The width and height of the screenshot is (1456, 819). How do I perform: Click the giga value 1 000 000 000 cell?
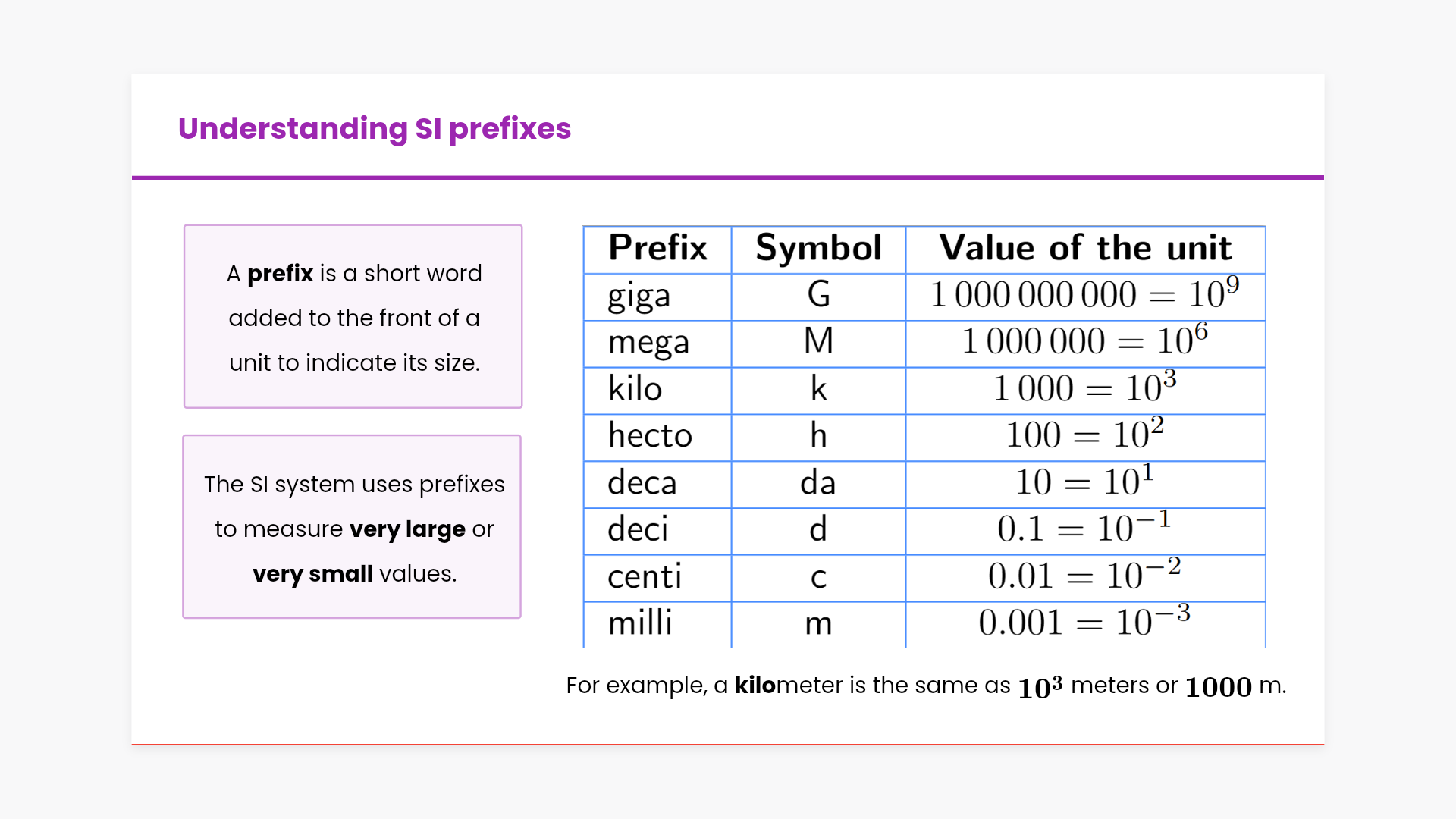pyautogui.click(x=1085, y=295)
